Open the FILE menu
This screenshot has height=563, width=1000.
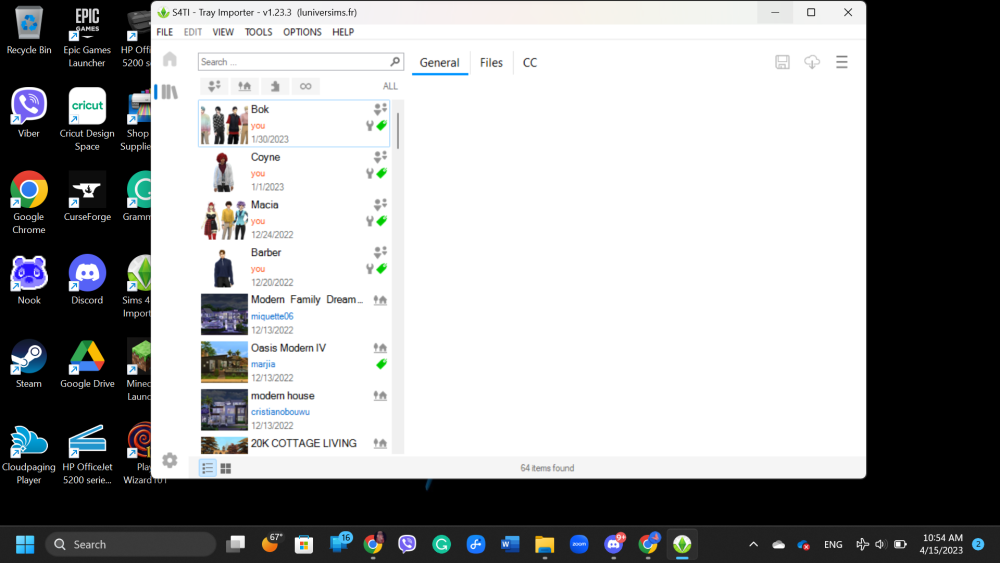click(165, 32)
